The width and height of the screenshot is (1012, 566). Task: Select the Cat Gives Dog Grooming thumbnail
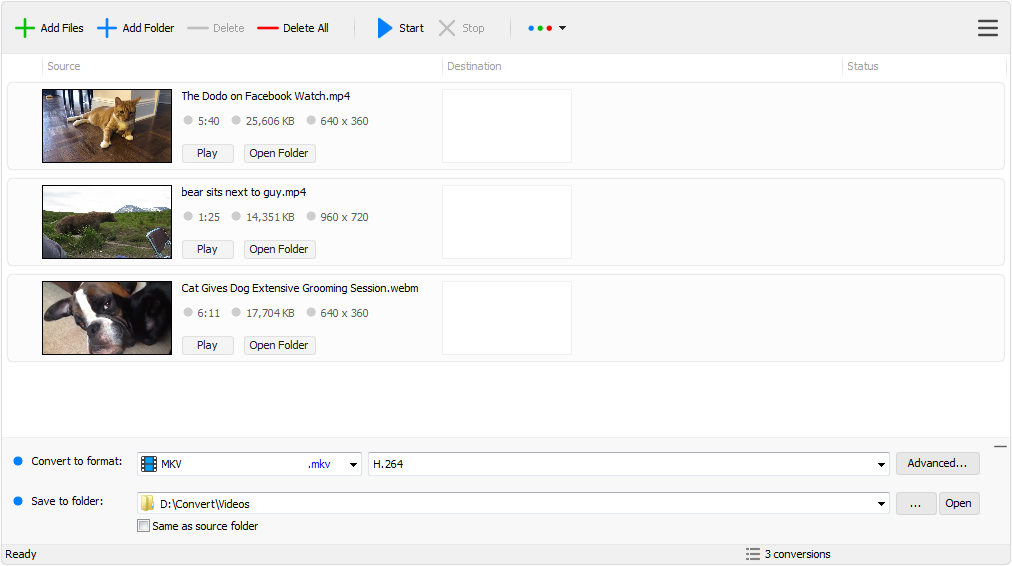[107, 317]
